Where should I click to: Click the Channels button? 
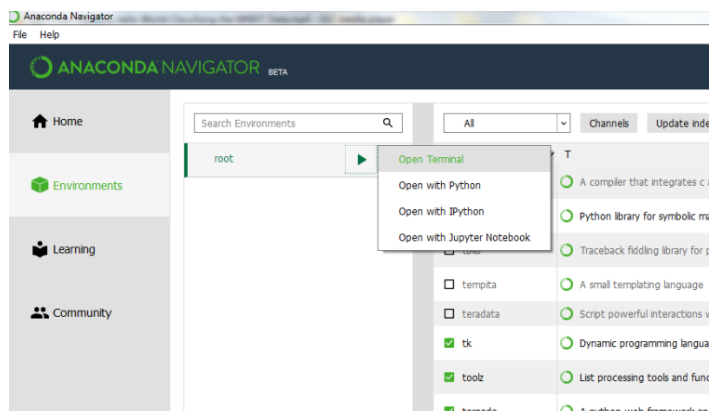(609, 123)
